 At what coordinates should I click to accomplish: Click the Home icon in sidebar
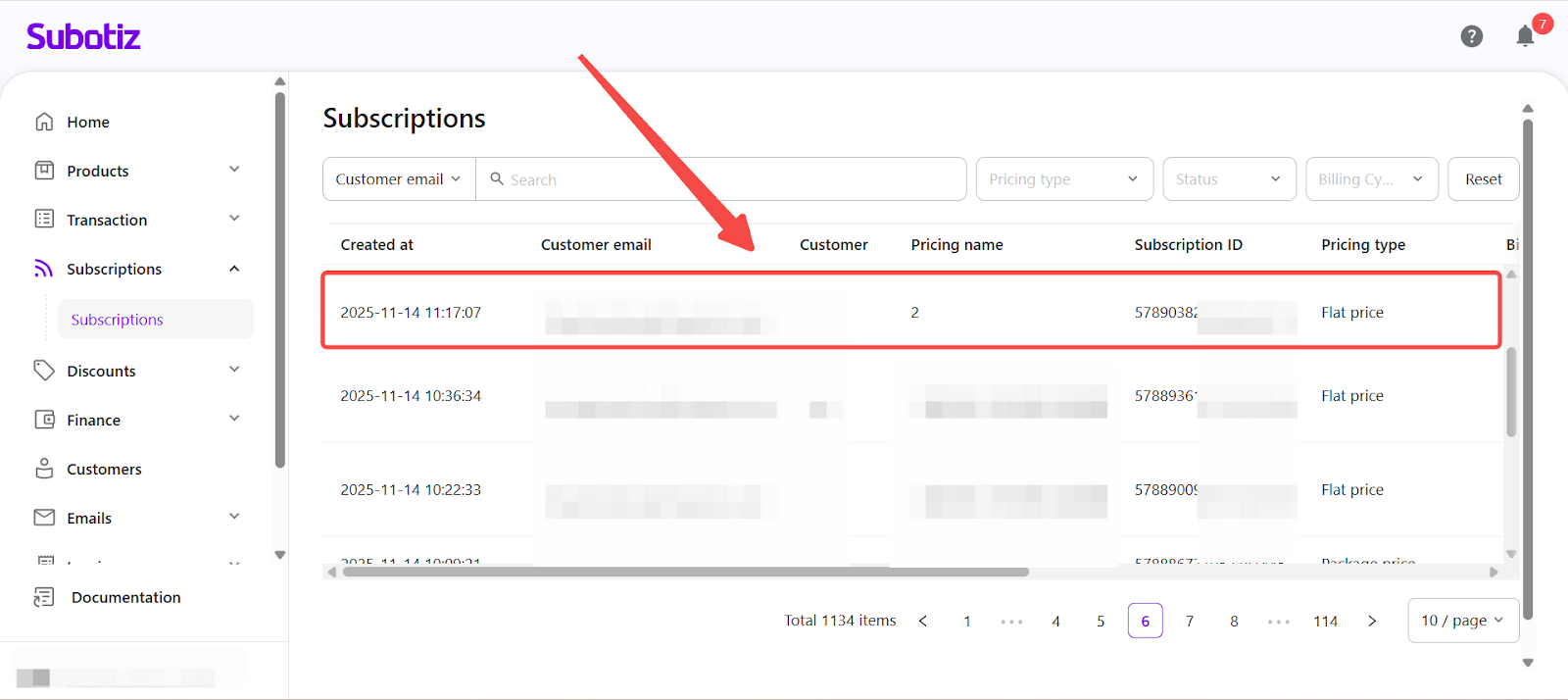click(44, 122)
